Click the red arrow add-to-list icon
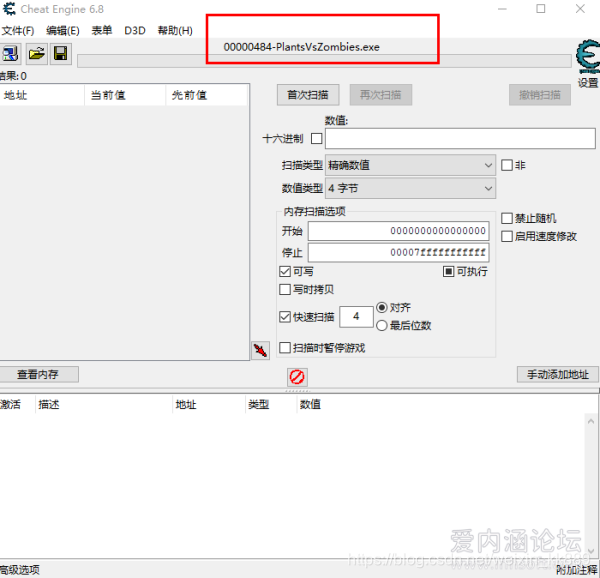Image resolution: width=600 pixels, height=578 pixels. tap(260, 350)
